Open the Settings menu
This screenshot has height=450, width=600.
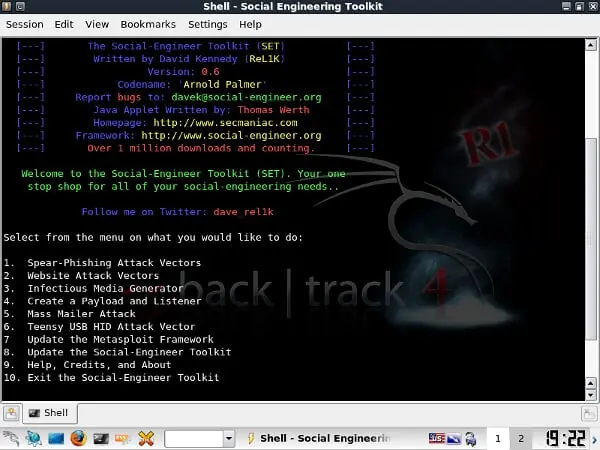(208, 24)
